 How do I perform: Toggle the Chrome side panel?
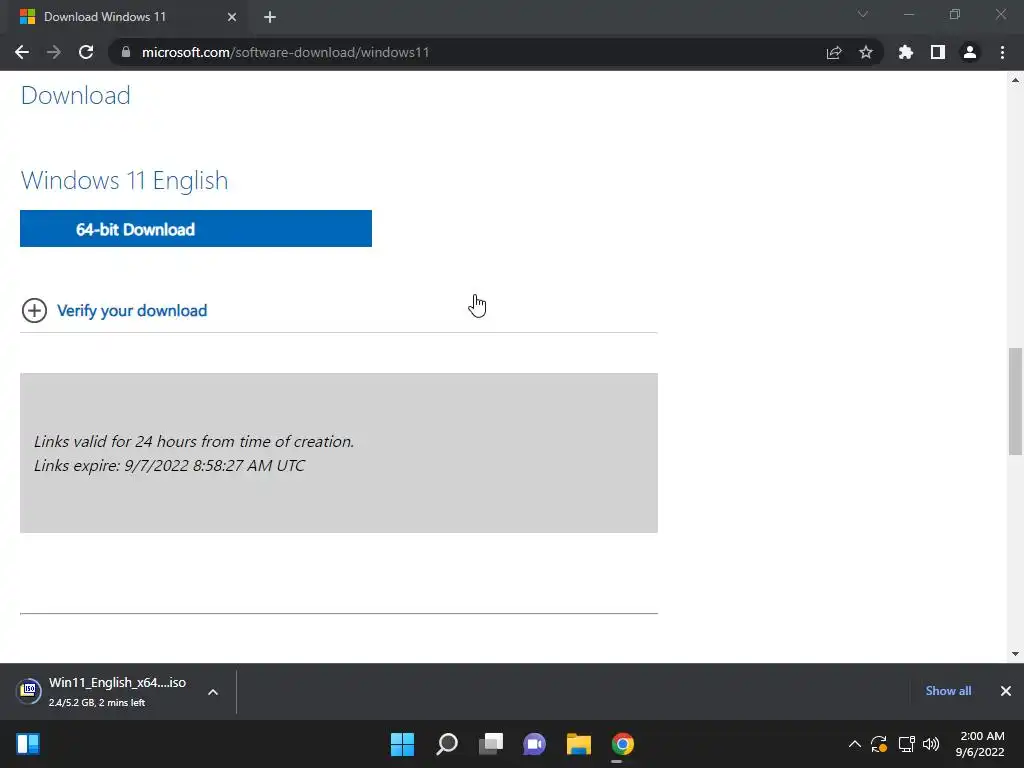coord(938,52)
